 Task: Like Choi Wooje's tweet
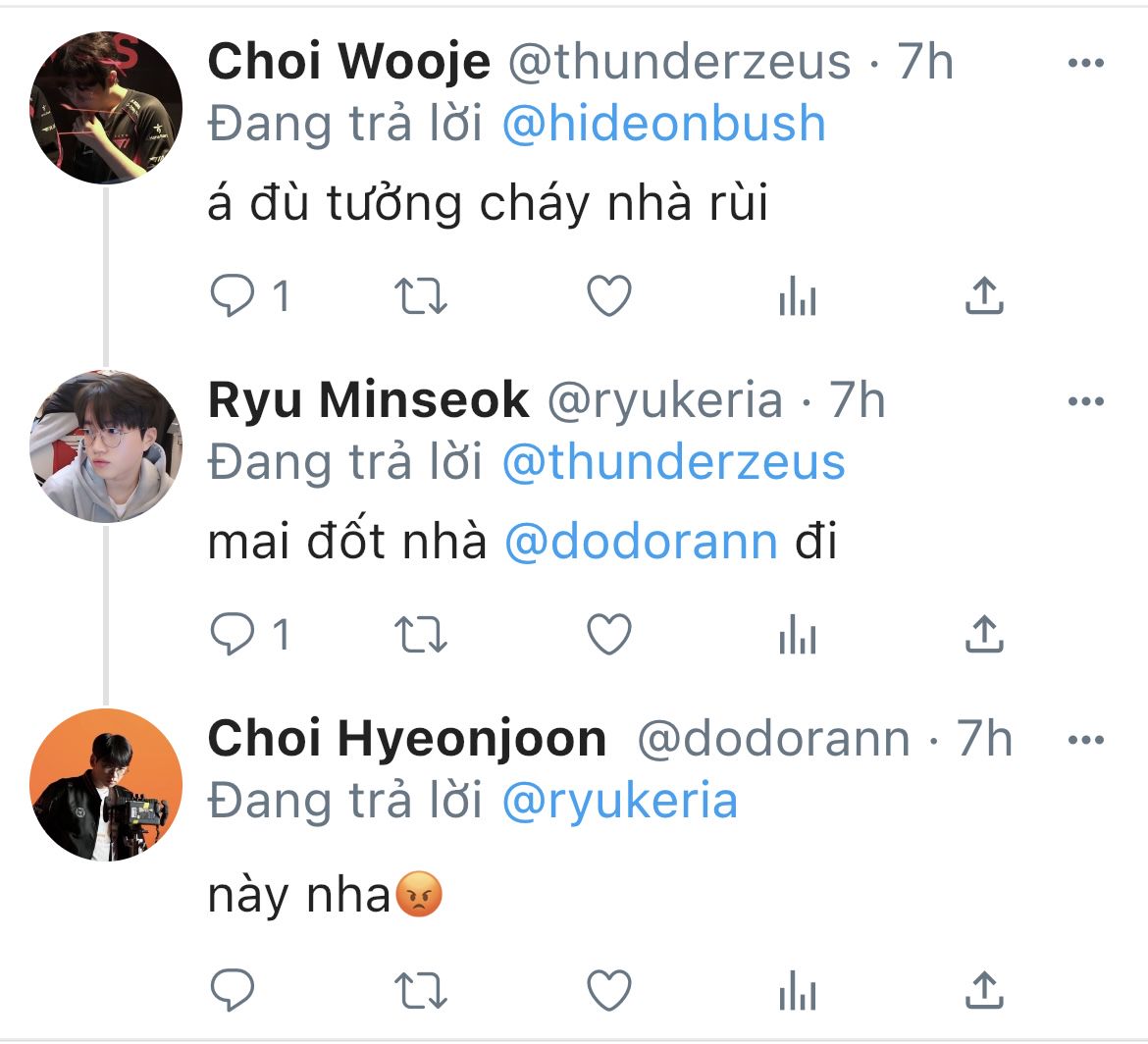[x=608, y=296]
